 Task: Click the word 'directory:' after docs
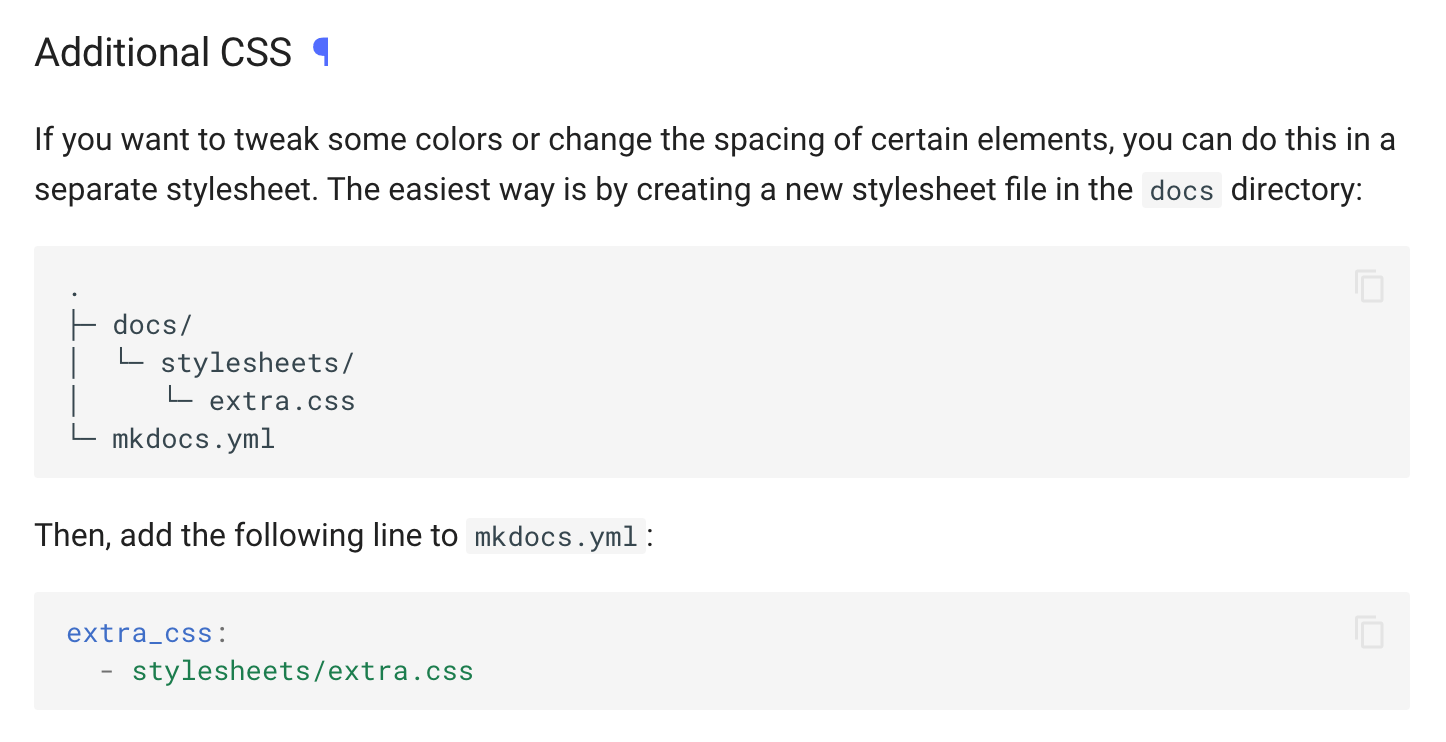[1297, 190]
